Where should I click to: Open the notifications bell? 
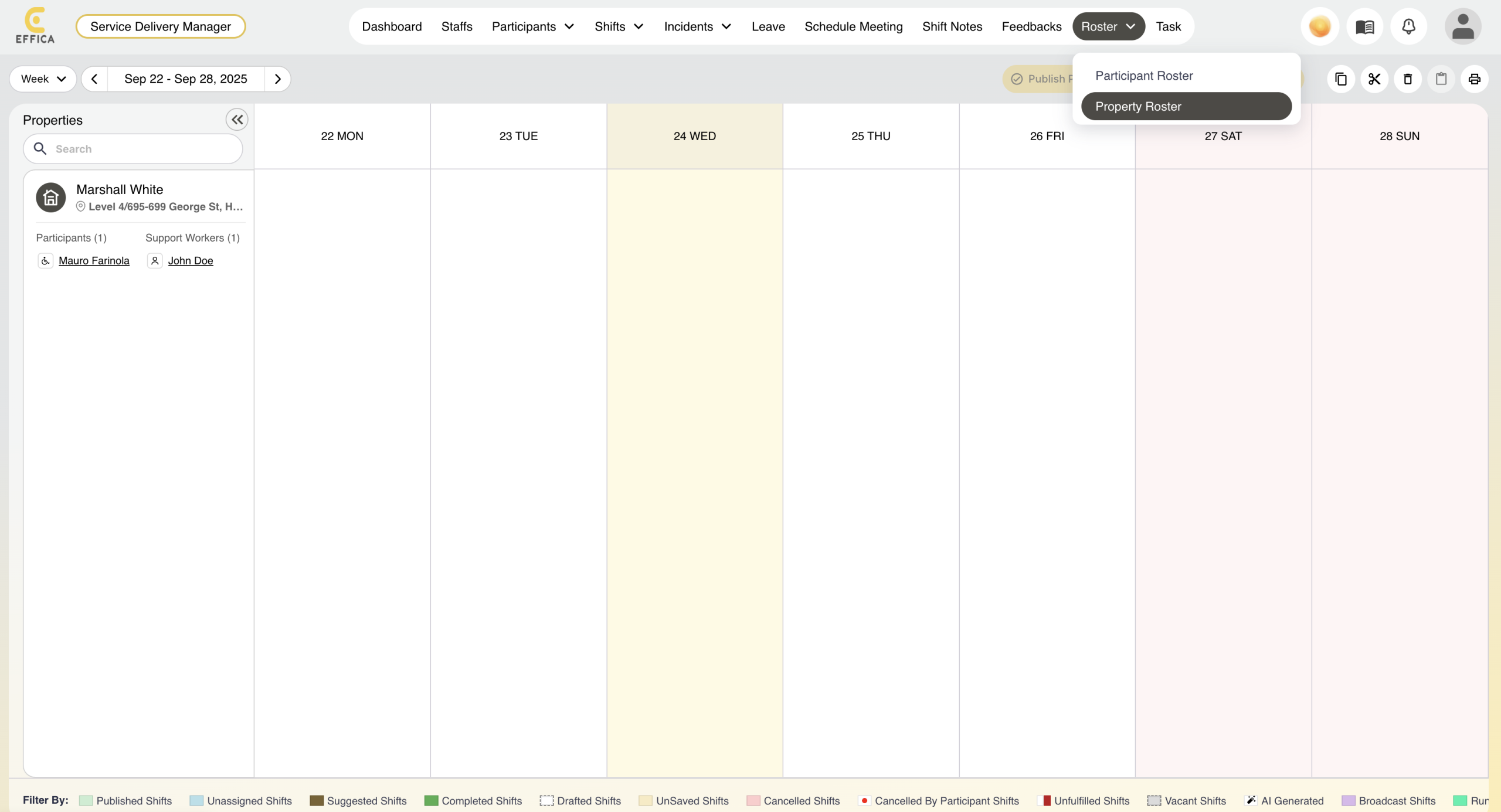coord(1408,26)
